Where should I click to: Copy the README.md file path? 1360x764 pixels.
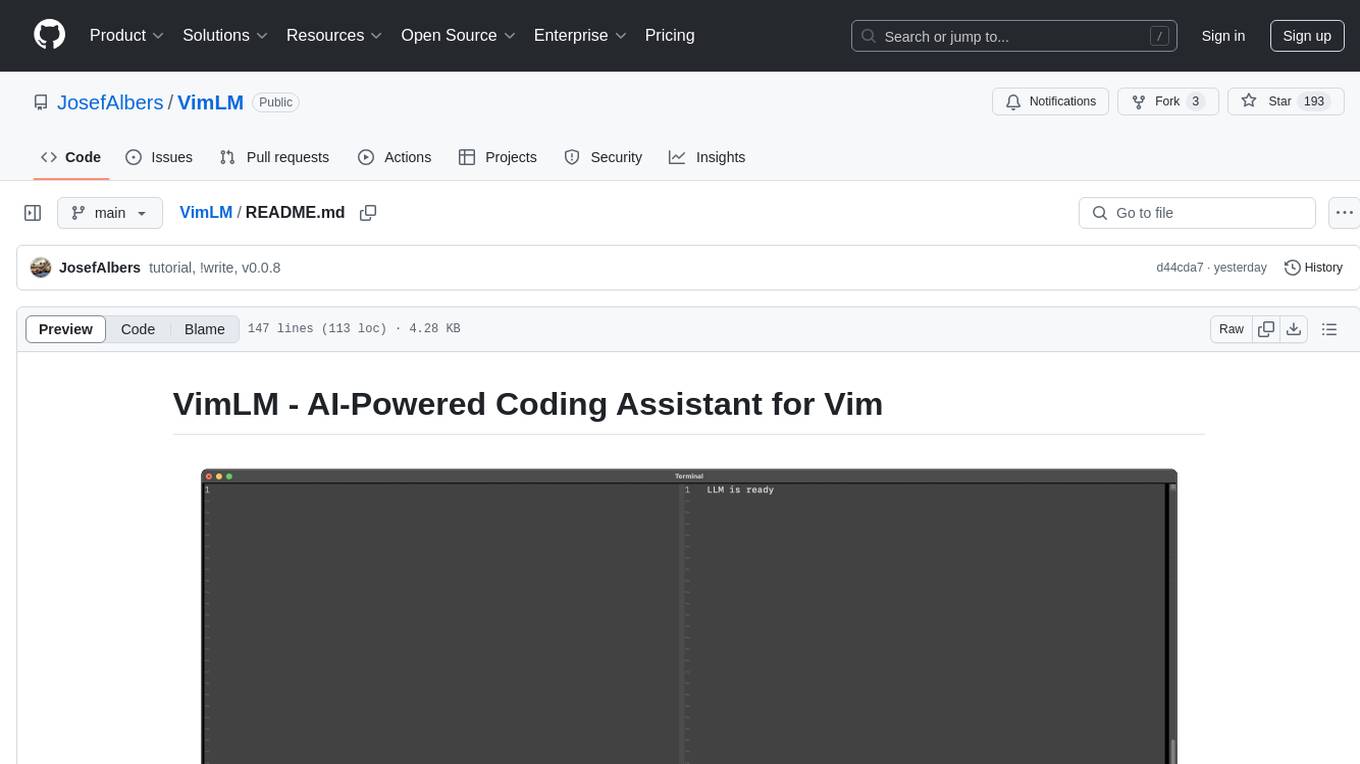pyautogui.click(x=368, y=213)
